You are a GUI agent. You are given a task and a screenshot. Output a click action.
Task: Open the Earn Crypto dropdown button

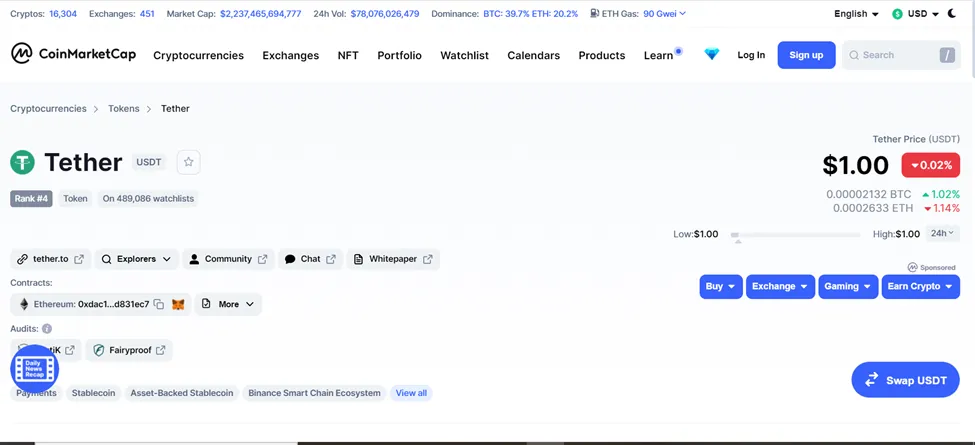[x=920, y=287]
